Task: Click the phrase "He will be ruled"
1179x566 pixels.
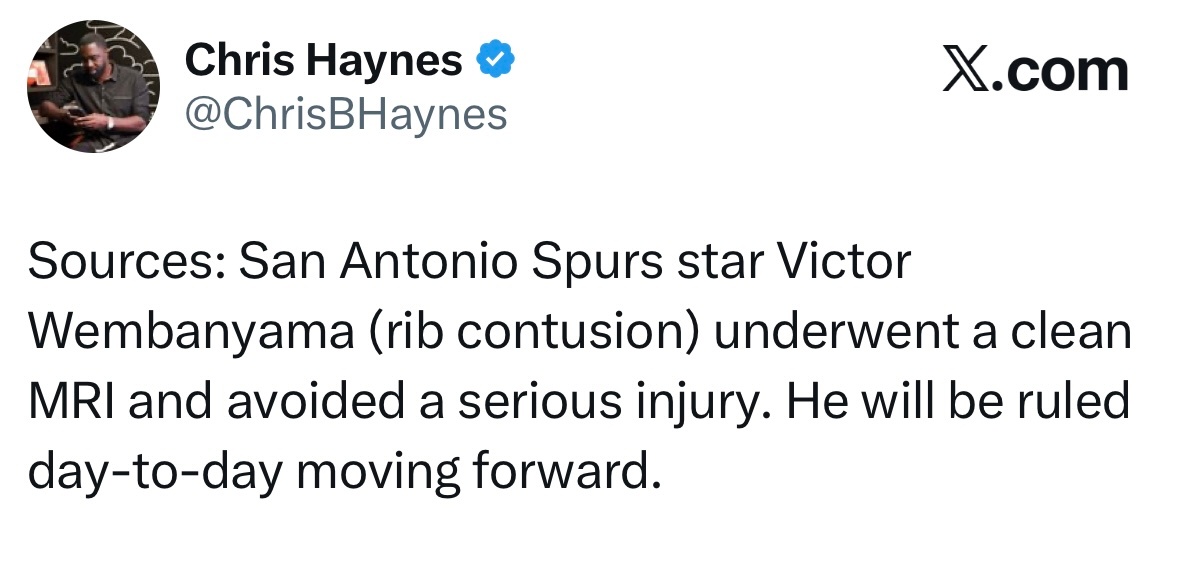Action: coord(958,401)
